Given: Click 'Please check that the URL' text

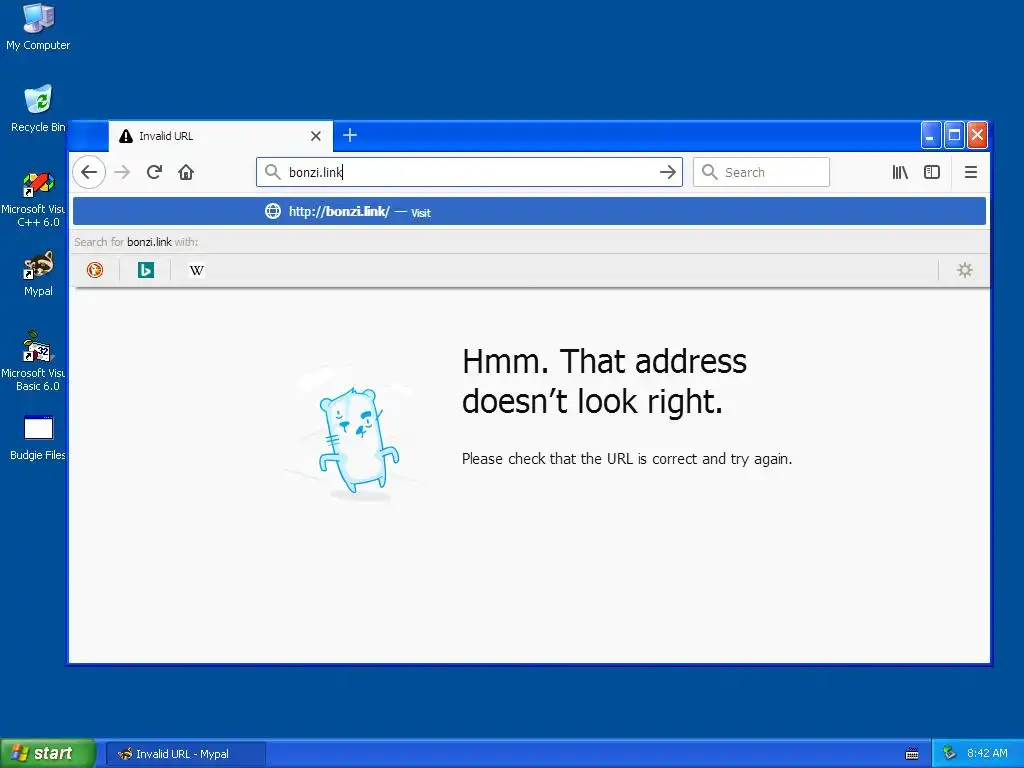Looking at the screenshot, I should click(x=627, y=458).
